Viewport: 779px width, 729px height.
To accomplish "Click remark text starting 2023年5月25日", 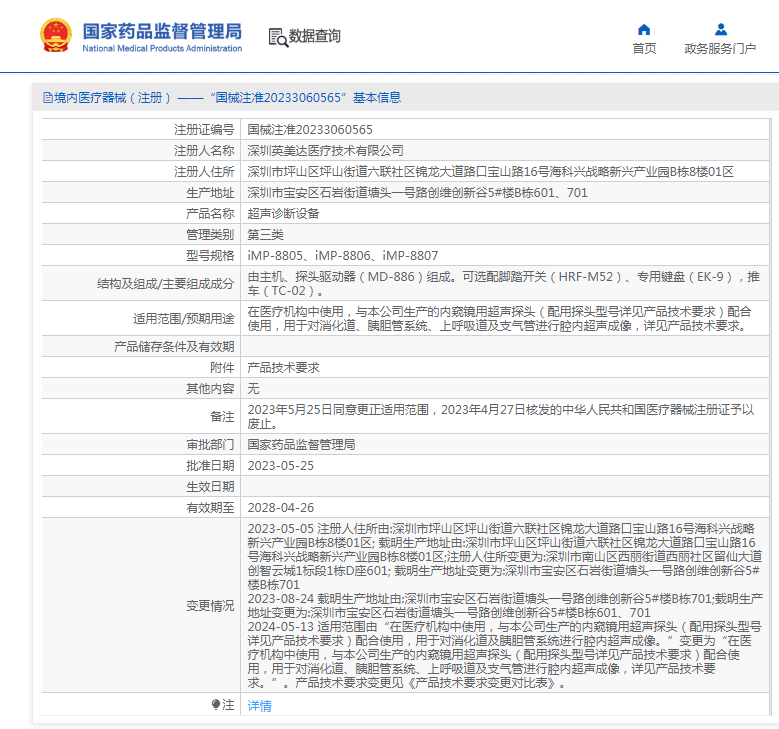I will (x=501, y=416).
